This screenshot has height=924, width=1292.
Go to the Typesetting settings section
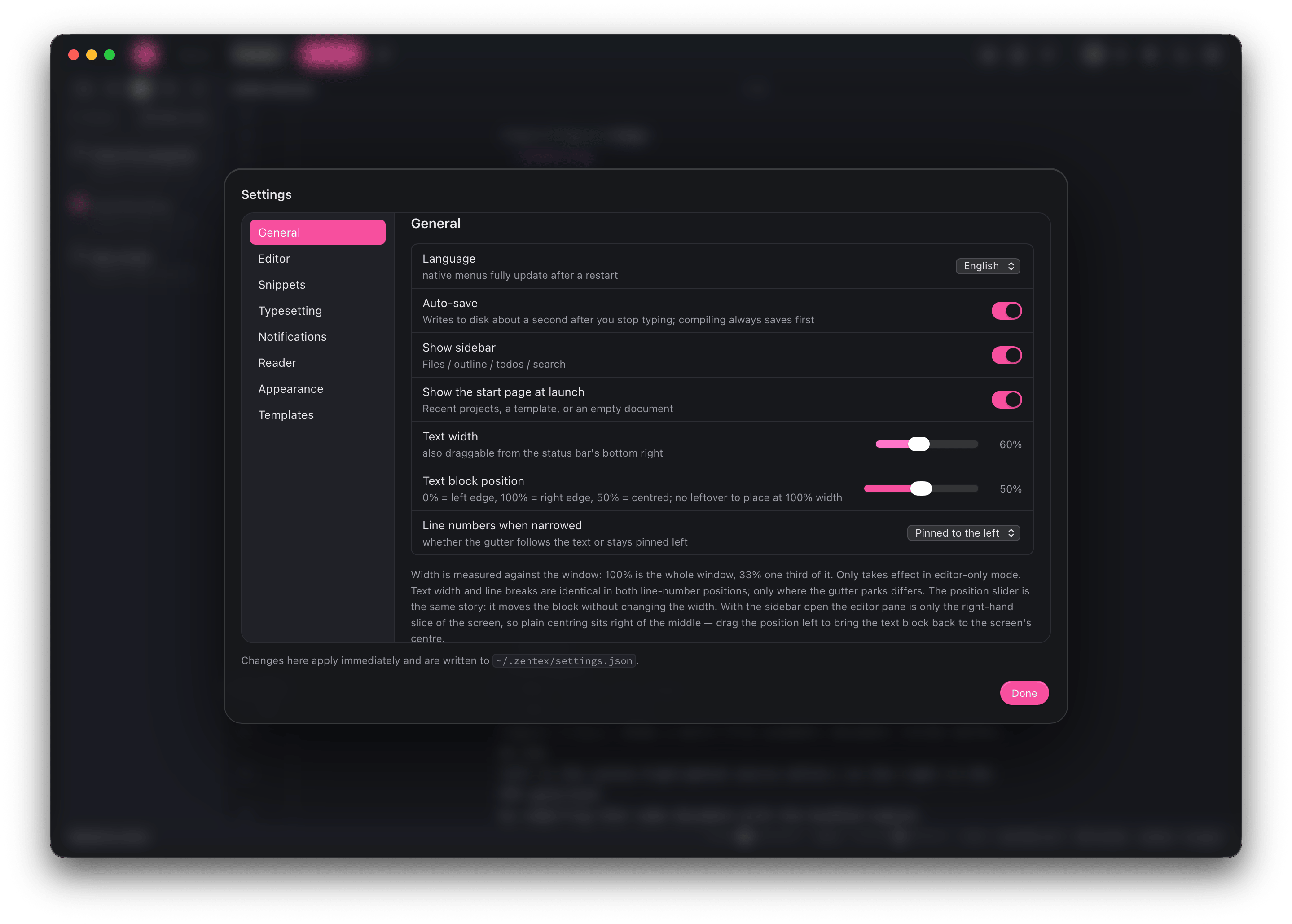[317, 311]
